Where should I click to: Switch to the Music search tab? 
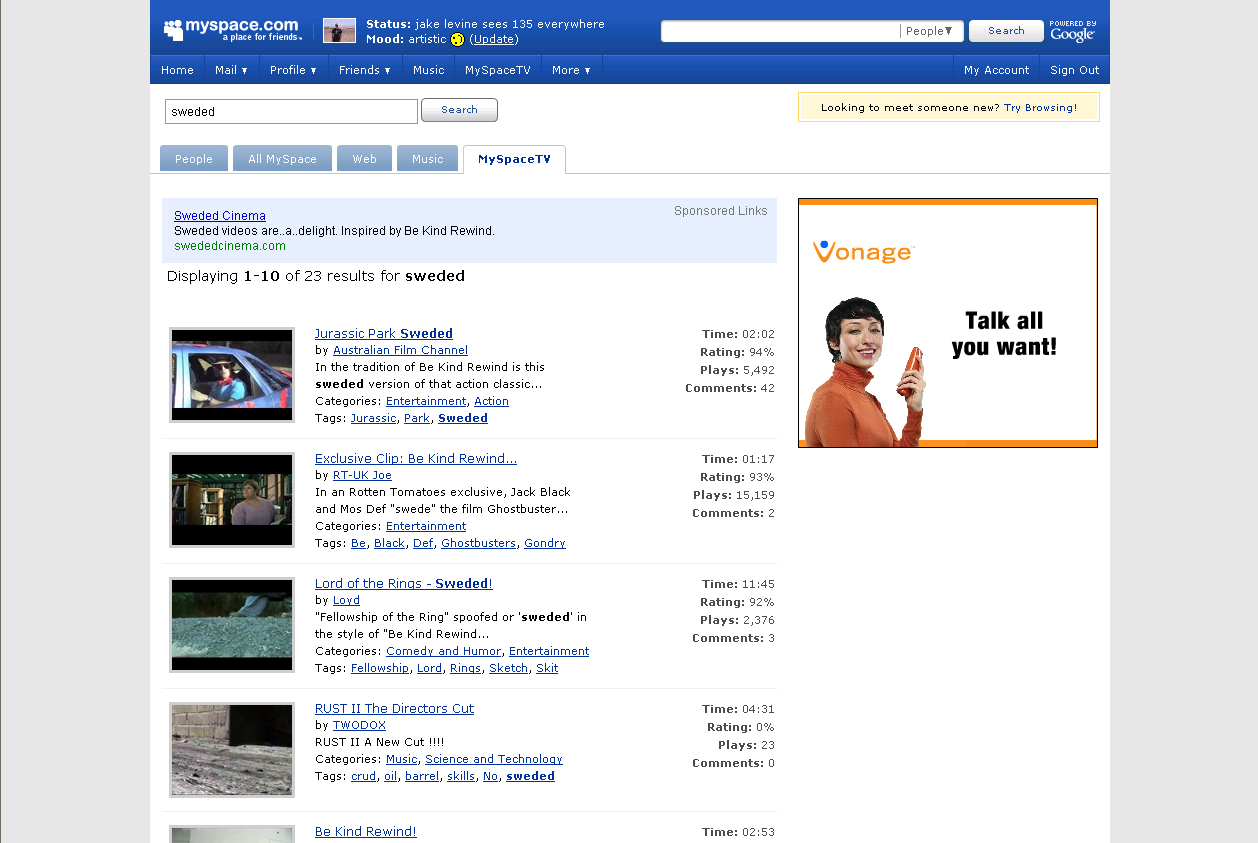(x=427, y=159)
